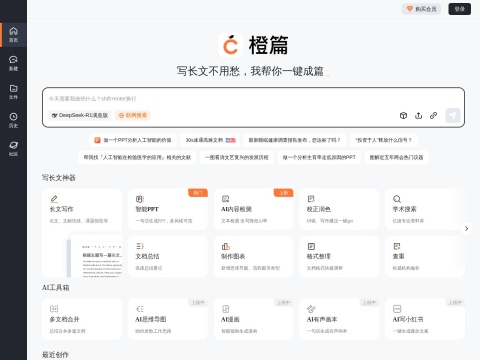This screenshot has height=360, width=480.
Task: Click the 学术搜索 magnifier icon
Action: point(397,199)
